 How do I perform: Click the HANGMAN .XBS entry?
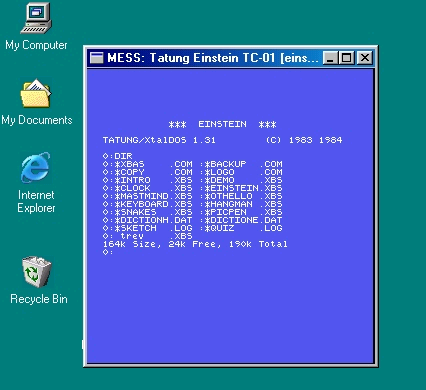click(x=243, y=204)
